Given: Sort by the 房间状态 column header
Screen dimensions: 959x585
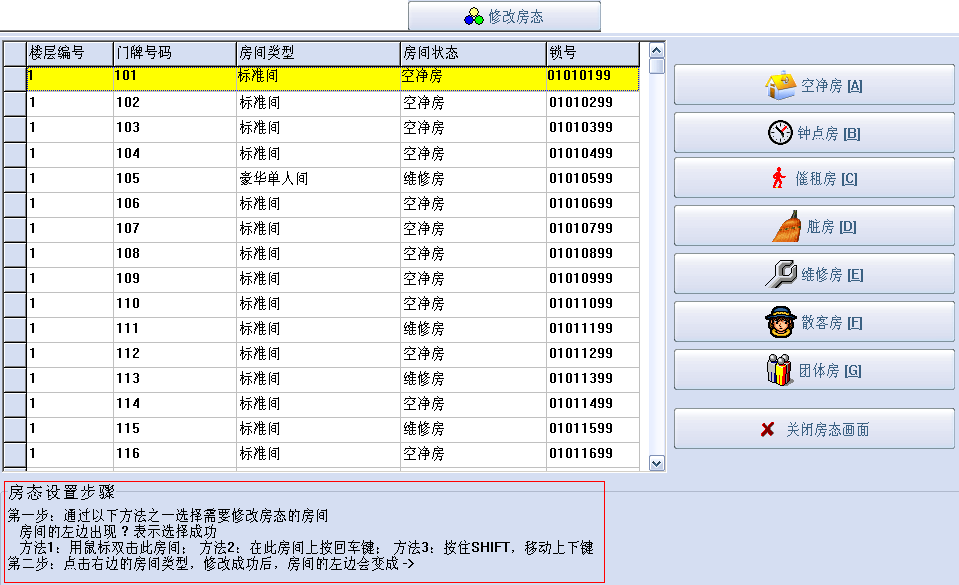Looking at the screenshot, I should click(x=472, y=53).
